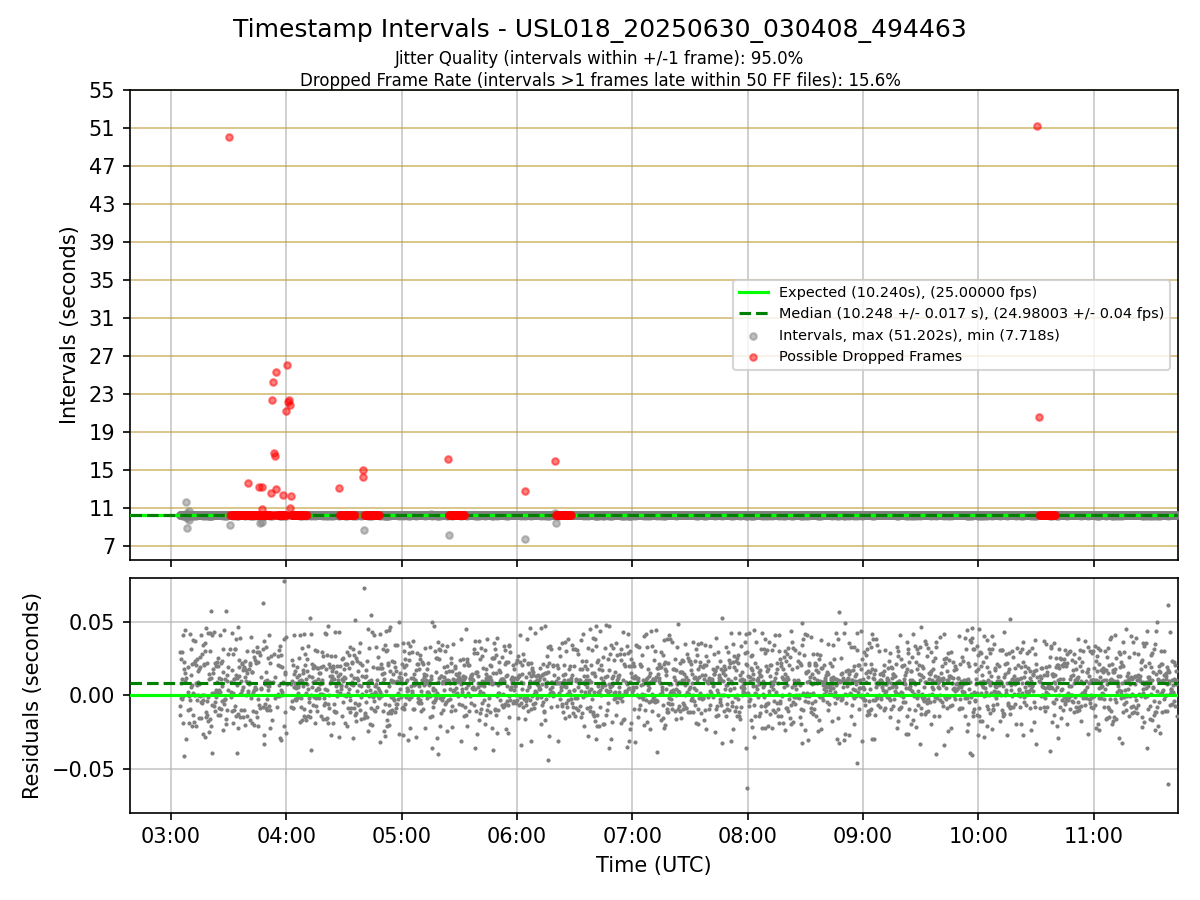Click the 'Residuals (seconds)' y-axis label
The height and width of the screenshot is (900, 1200).
coord(32,696)
